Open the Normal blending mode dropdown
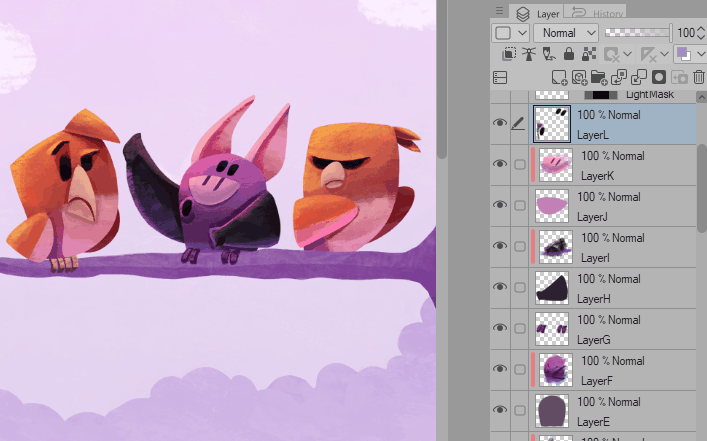707x441 pixels. (x=565, y=33)
